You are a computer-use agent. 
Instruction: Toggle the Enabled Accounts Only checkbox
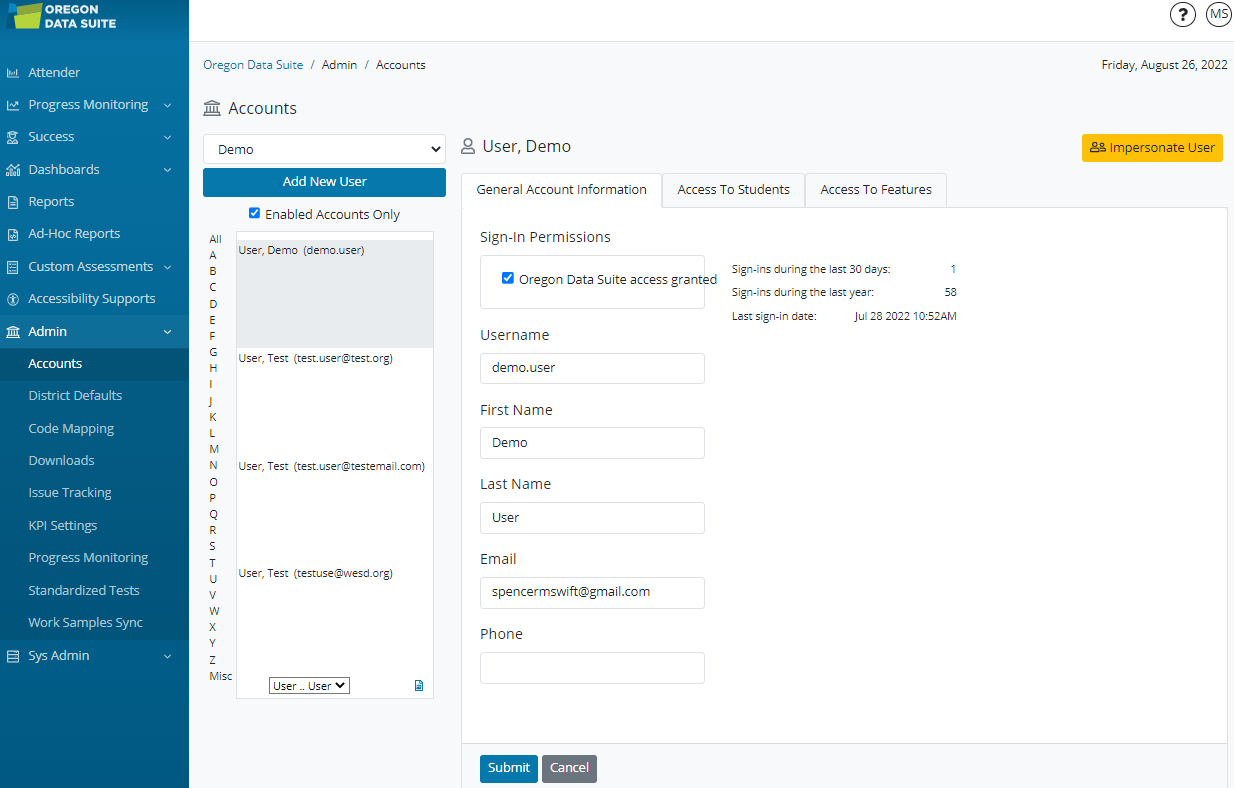[x=254, y=213]
